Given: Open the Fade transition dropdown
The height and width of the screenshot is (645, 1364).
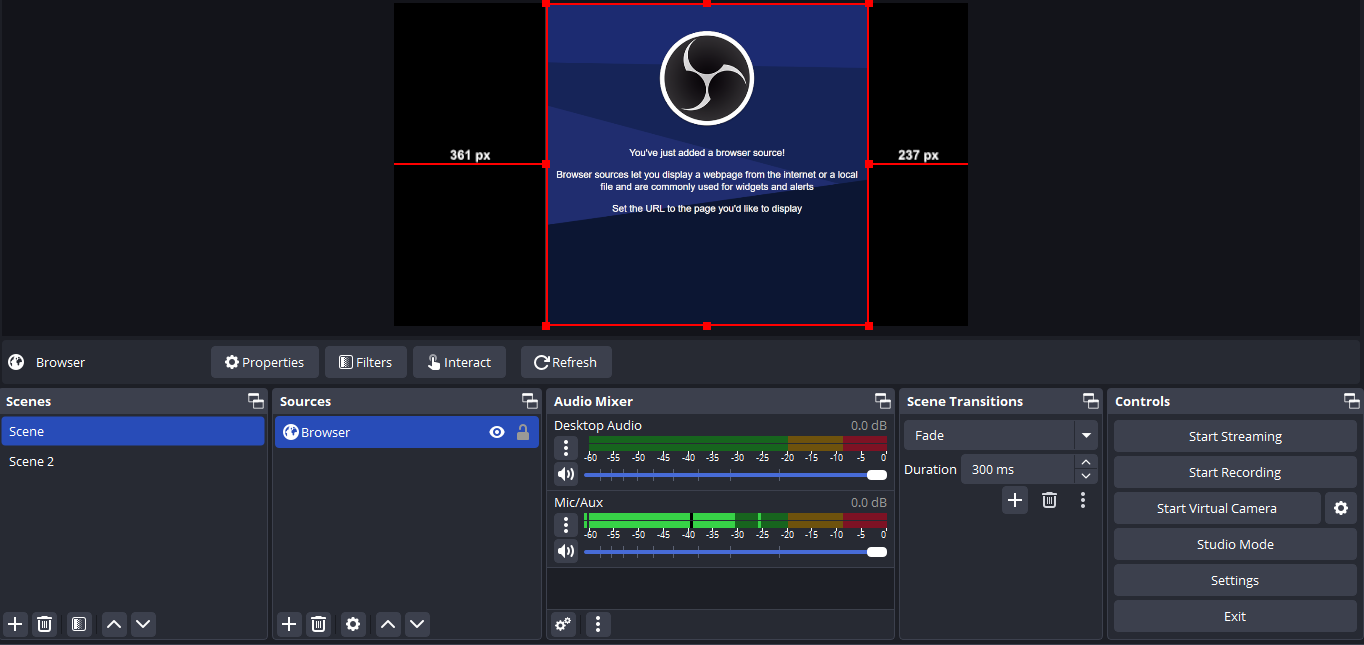Looking at the screenshot, I should point(1085,435).
